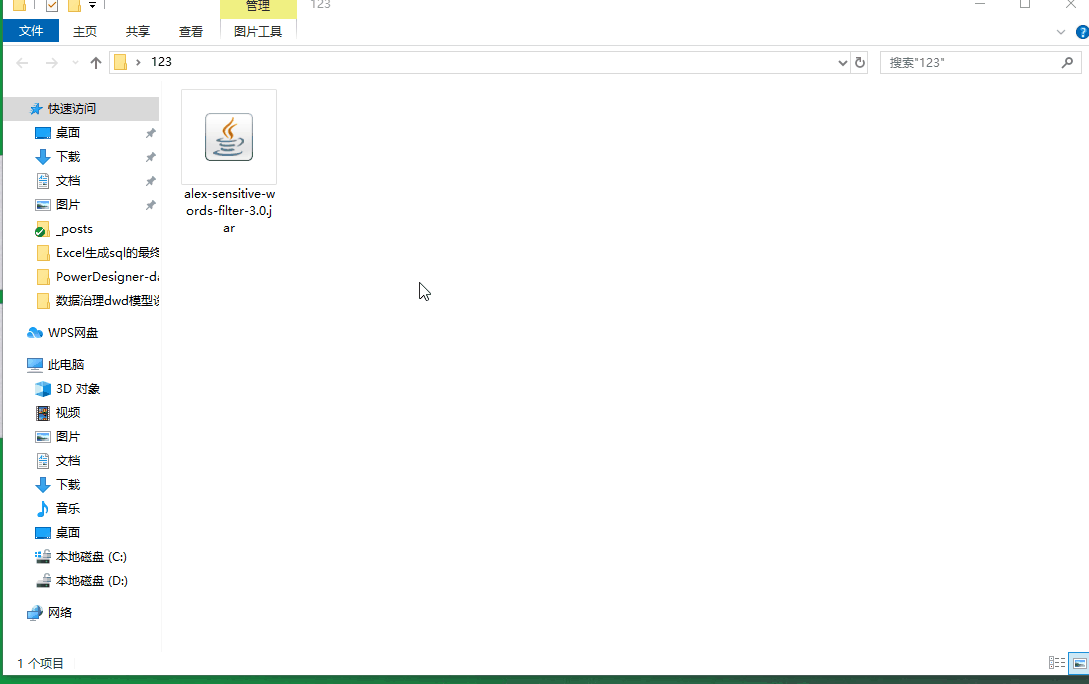Select 快速访问 in navigation pane
This screenshot has width=1089, height=684.
point(81,108)
